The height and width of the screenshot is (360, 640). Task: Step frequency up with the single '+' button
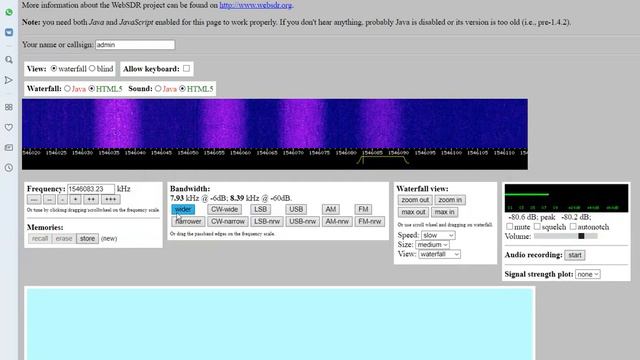coord(75,200)
